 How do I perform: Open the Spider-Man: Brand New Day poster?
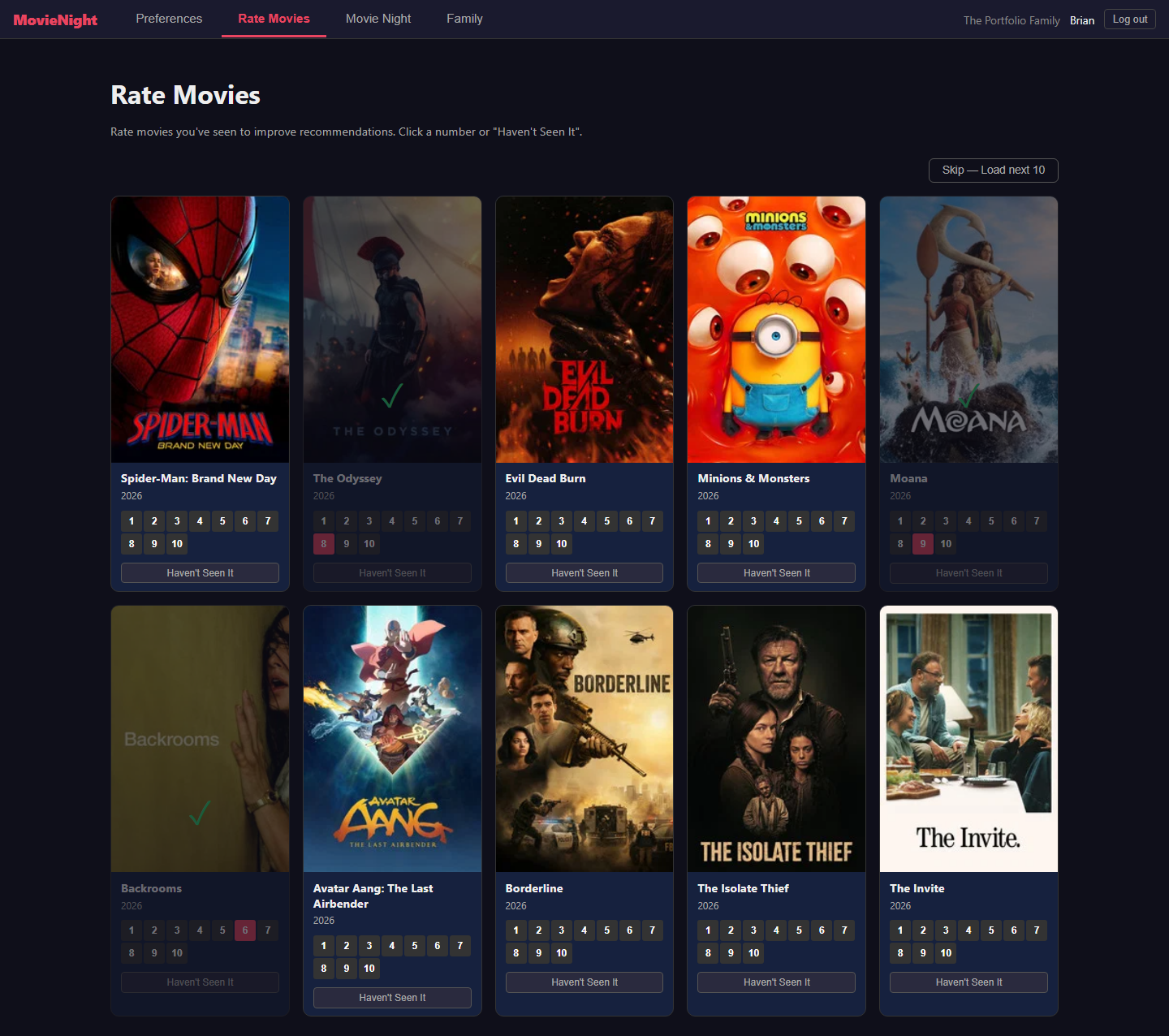[200, 330]
